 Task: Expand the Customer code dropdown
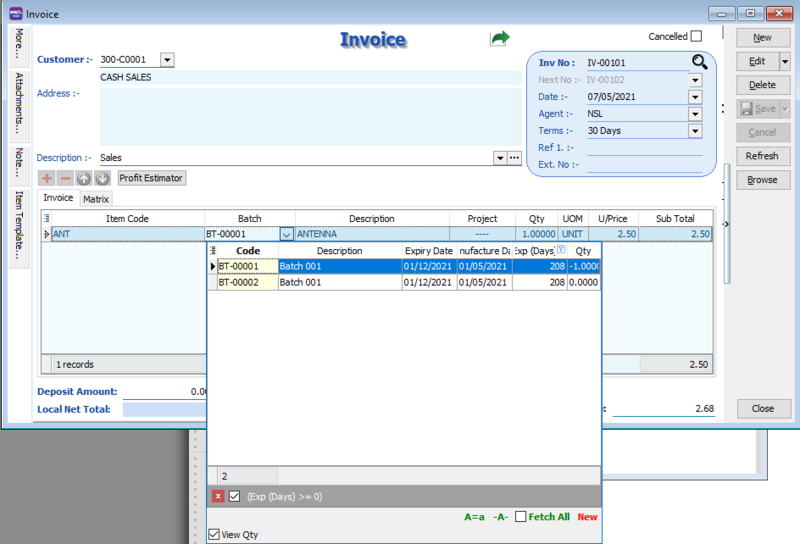167,60
